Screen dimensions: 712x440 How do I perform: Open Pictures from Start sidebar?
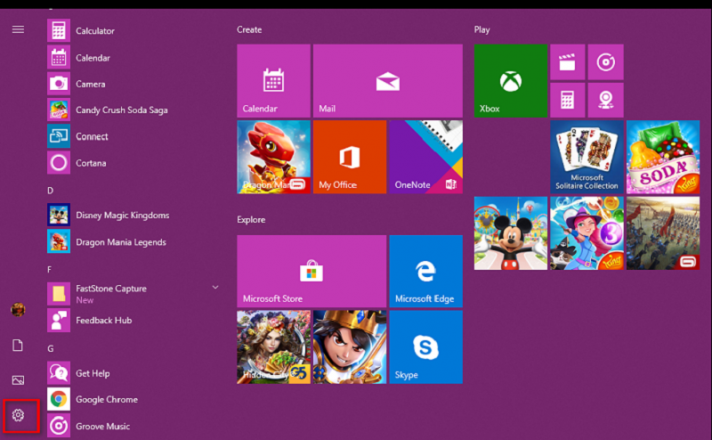(18, 380)
